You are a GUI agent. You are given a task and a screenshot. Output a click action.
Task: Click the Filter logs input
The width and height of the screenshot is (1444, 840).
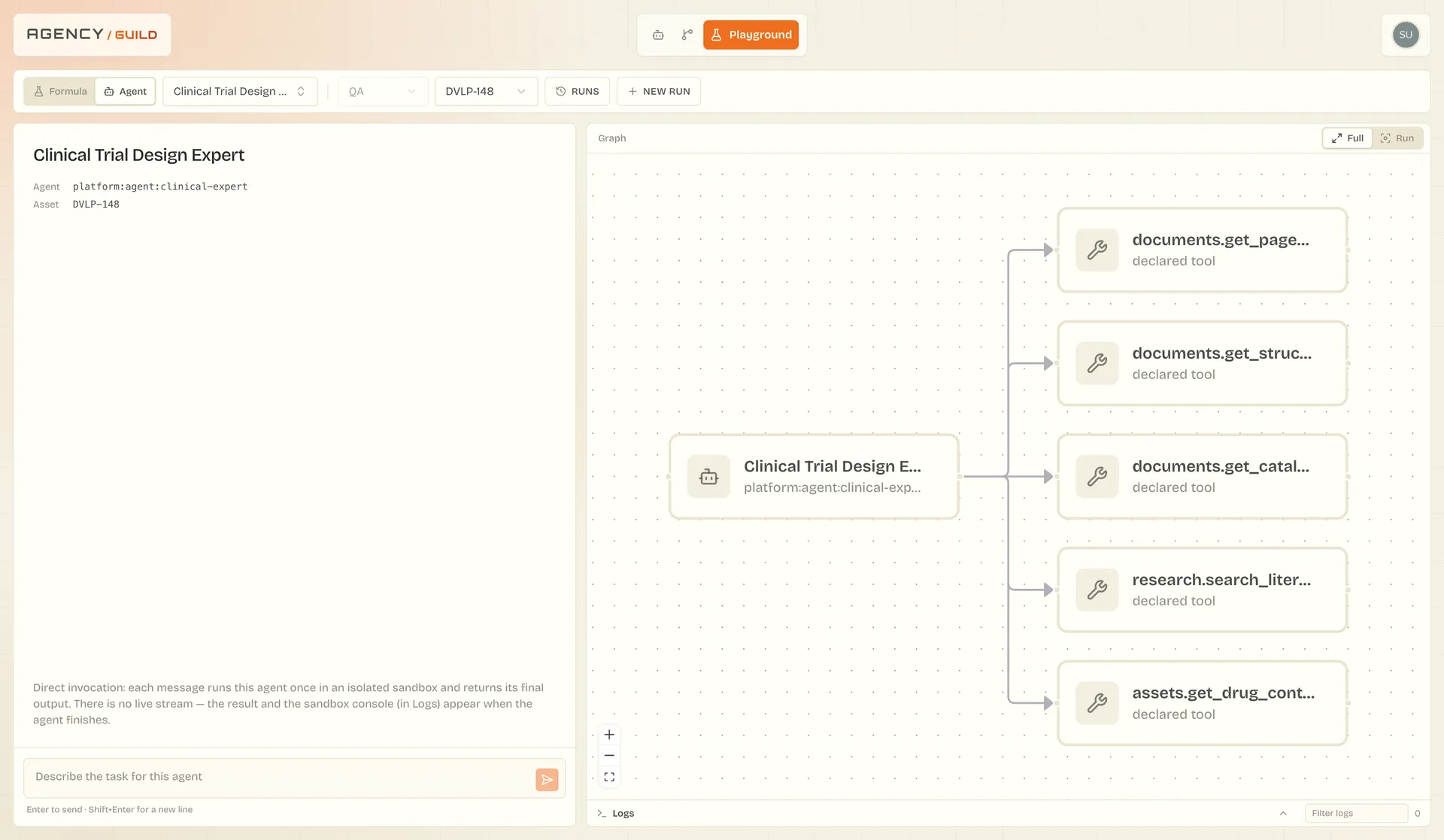coord(1356,813)
